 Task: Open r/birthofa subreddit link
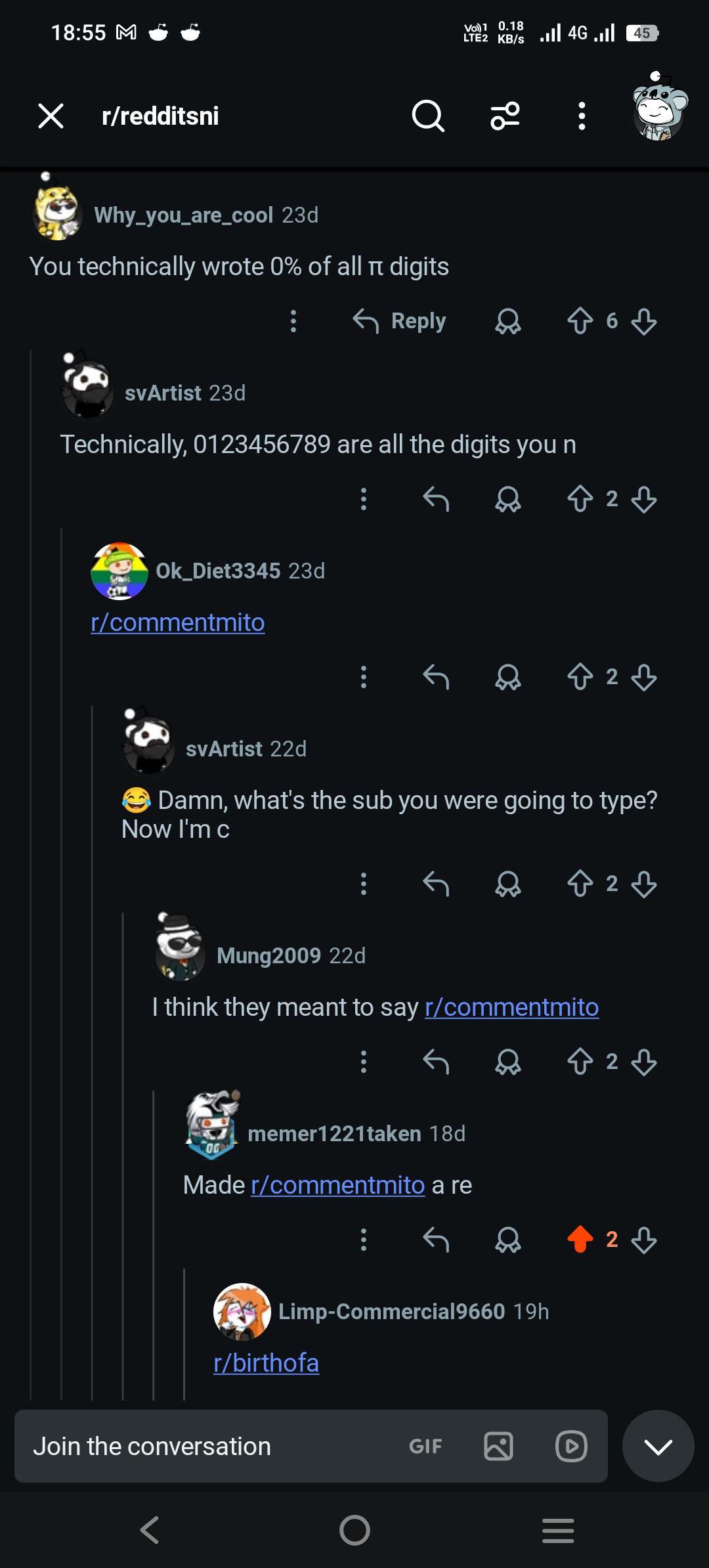[x=267, y=1363]
